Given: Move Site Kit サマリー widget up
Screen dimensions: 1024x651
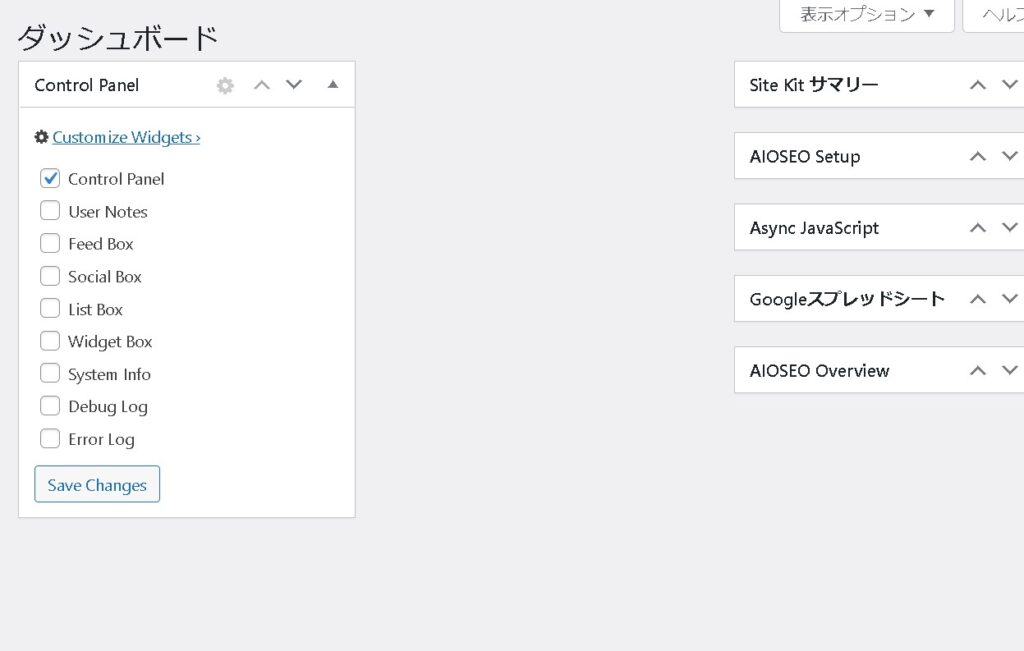Looking at the screenshot, I should click(x=978, y=85).
